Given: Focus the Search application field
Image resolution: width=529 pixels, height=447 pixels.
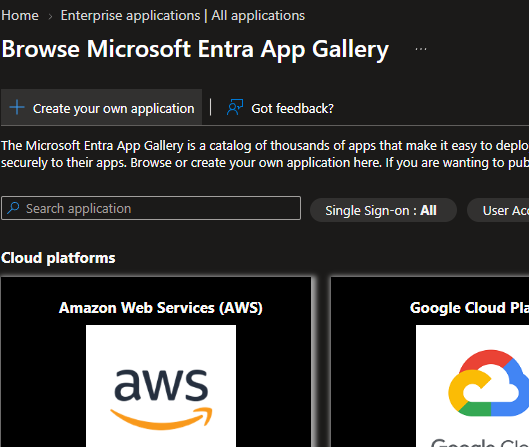Looking at the screenshot, I should pos(151,208).
